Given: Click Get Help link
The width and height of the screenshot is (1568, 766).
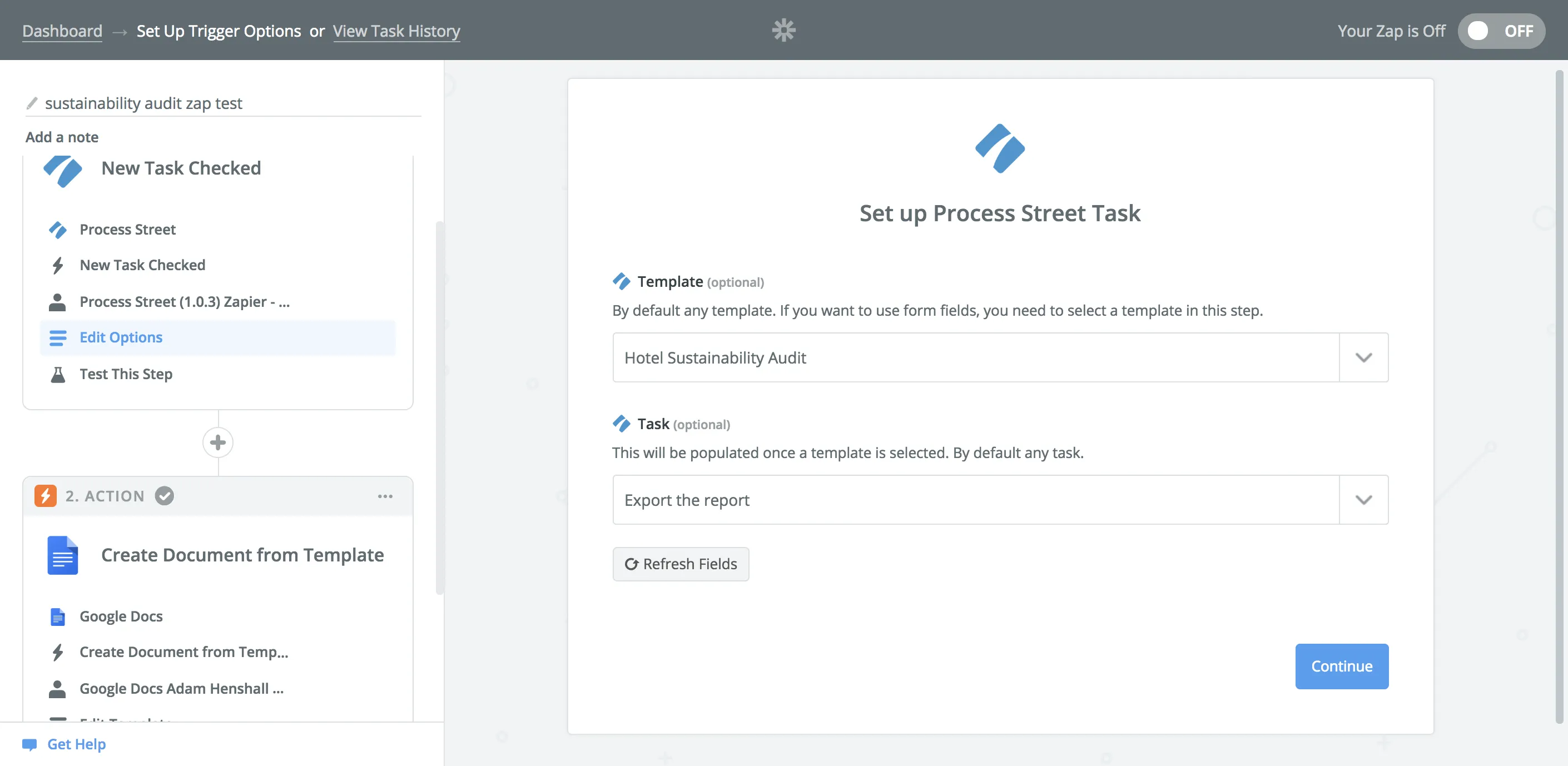Looking at the screenshot, I should click(77, 744).
